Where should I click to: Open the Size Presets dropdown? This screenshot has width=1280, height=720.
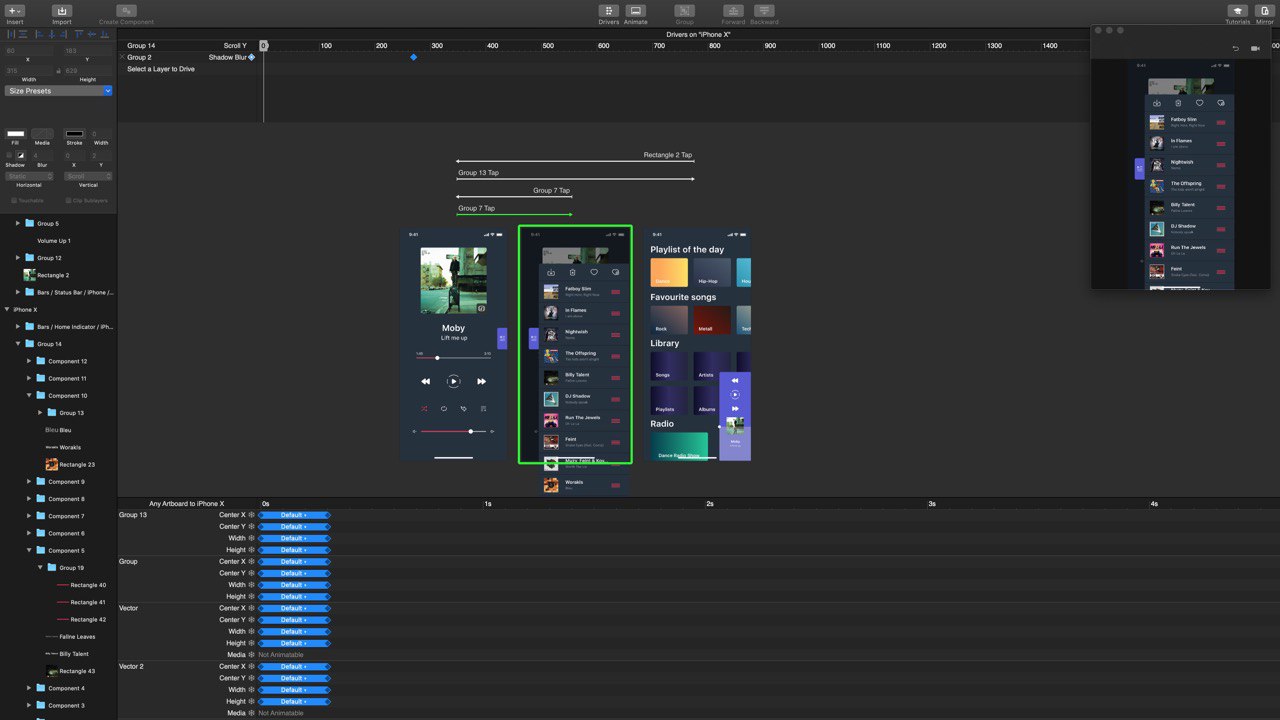pyautogui.click(x=59, y=91)
